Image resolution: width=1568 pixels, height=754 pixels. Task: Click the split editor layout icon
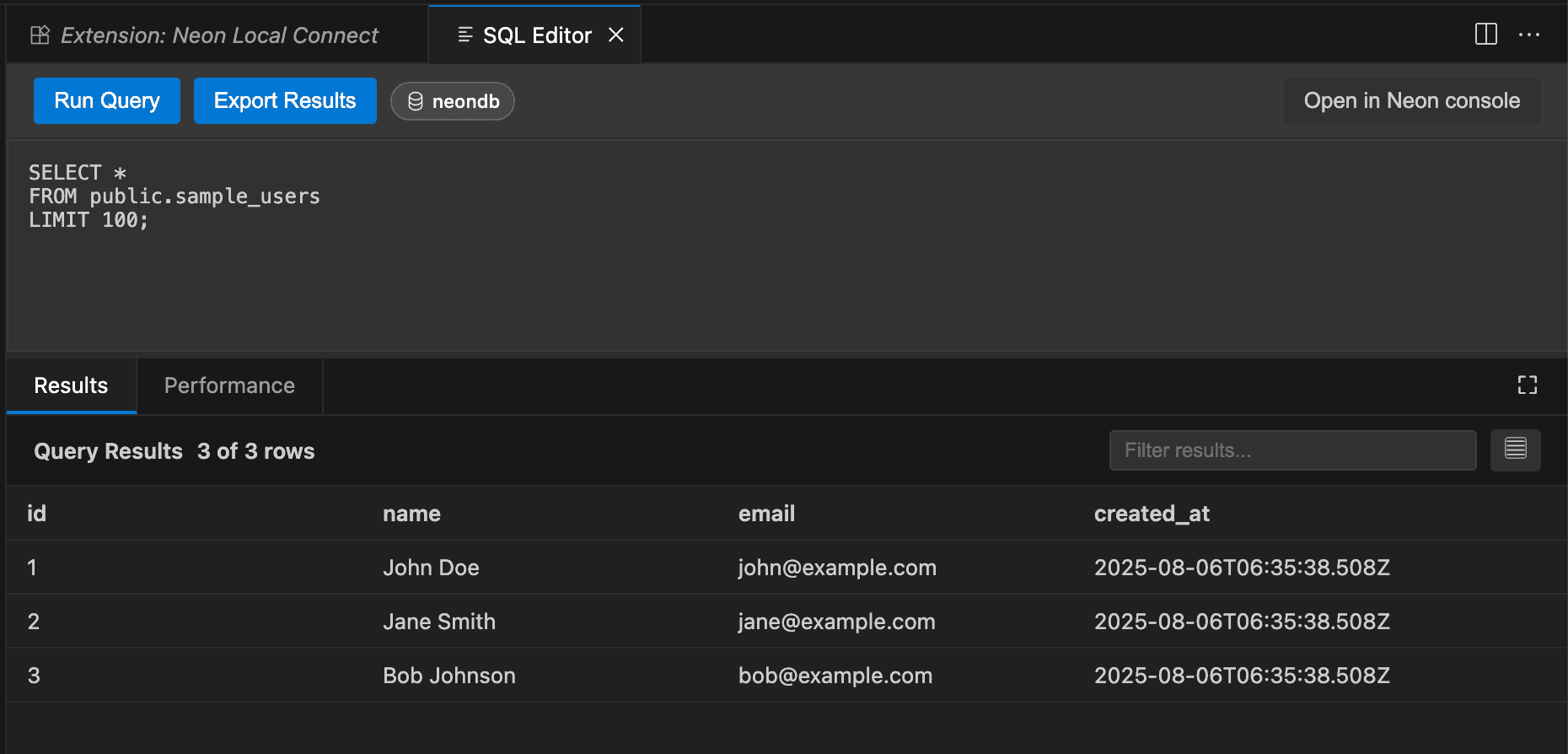click(x=1485, y=35)
